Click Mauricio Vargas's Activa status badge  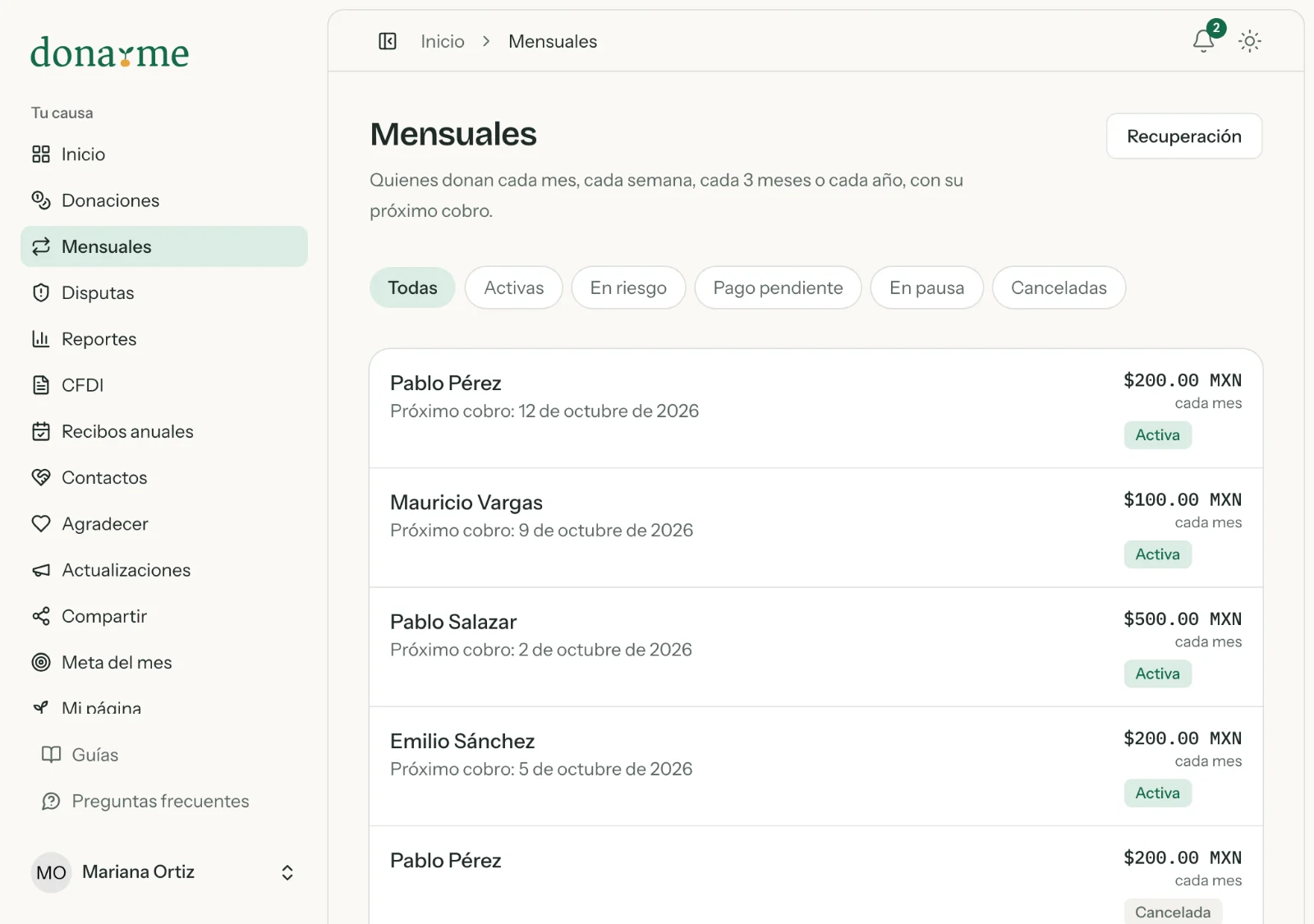[1158, 554]
